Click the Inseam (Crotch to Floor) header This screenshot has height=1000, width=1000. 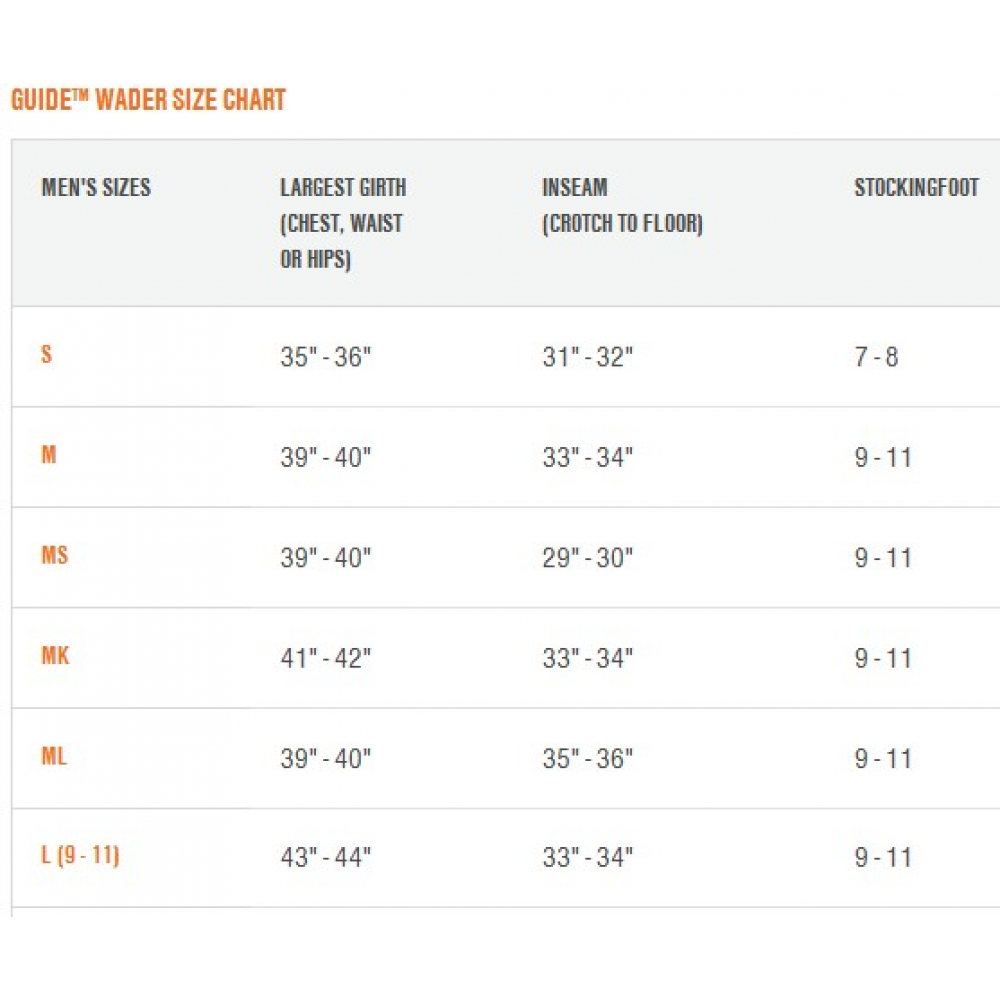point(622,205)
